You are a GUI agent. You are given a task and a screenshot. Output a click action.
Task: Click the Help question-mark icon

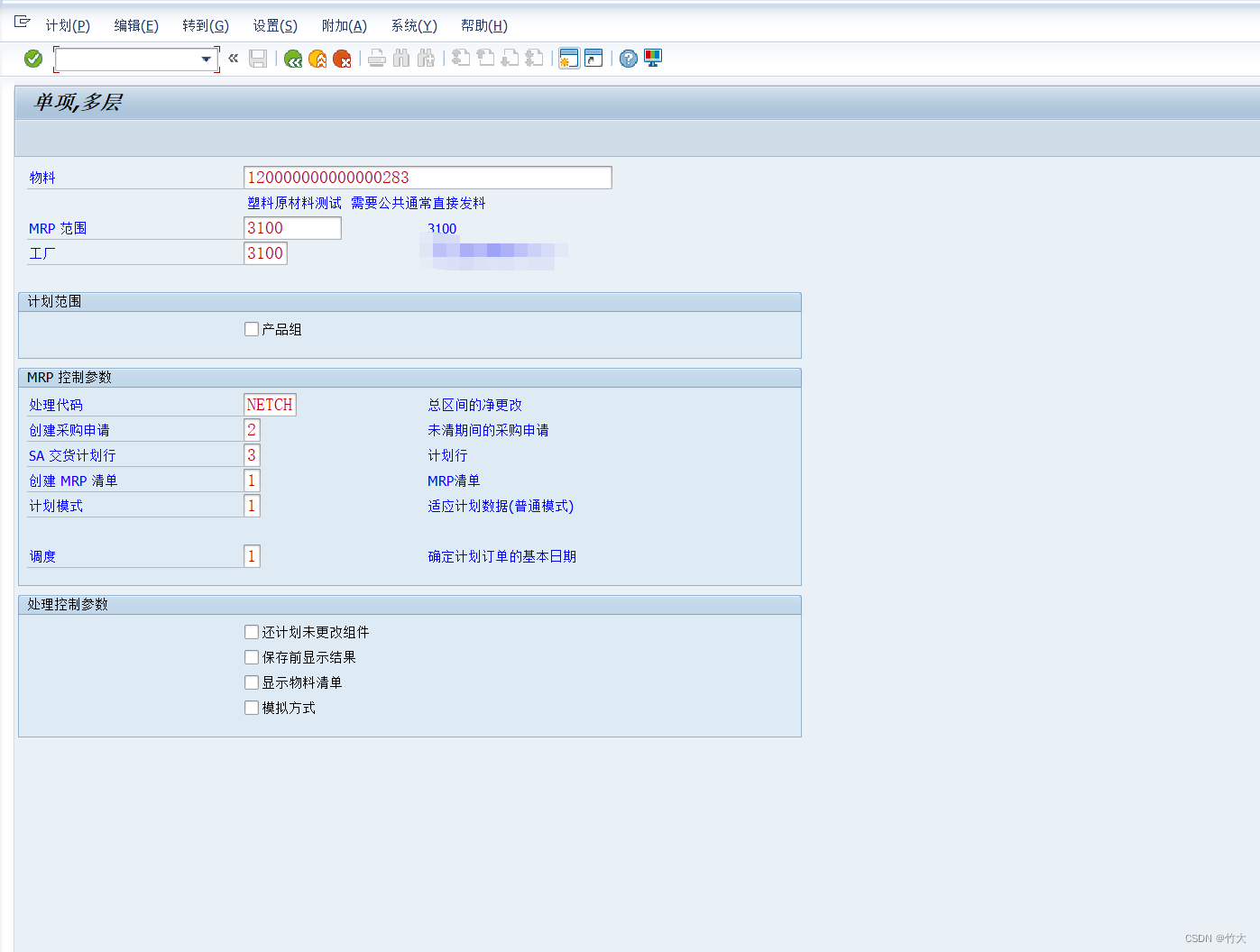tap(627, 58)
